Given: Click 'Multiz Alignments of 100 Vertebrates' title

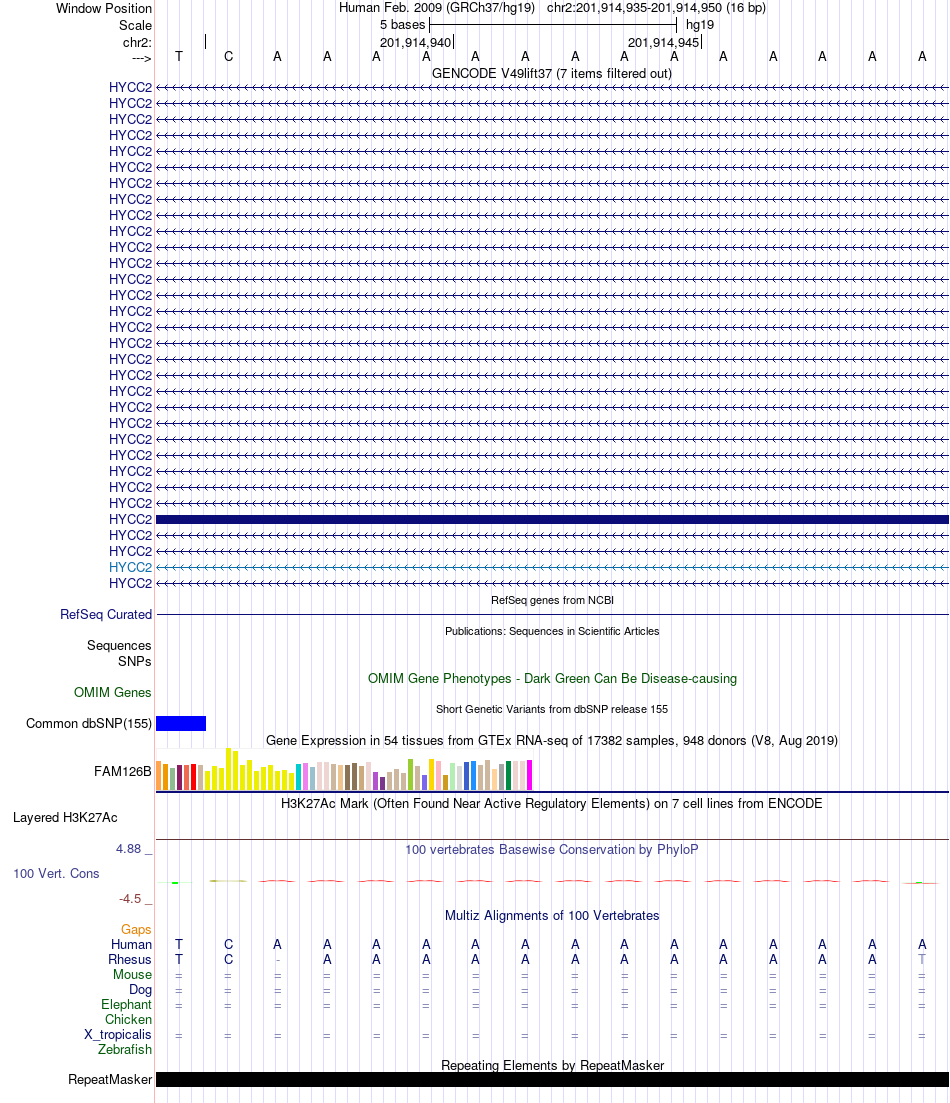Looking at the screenshot, I should point(552,915).
